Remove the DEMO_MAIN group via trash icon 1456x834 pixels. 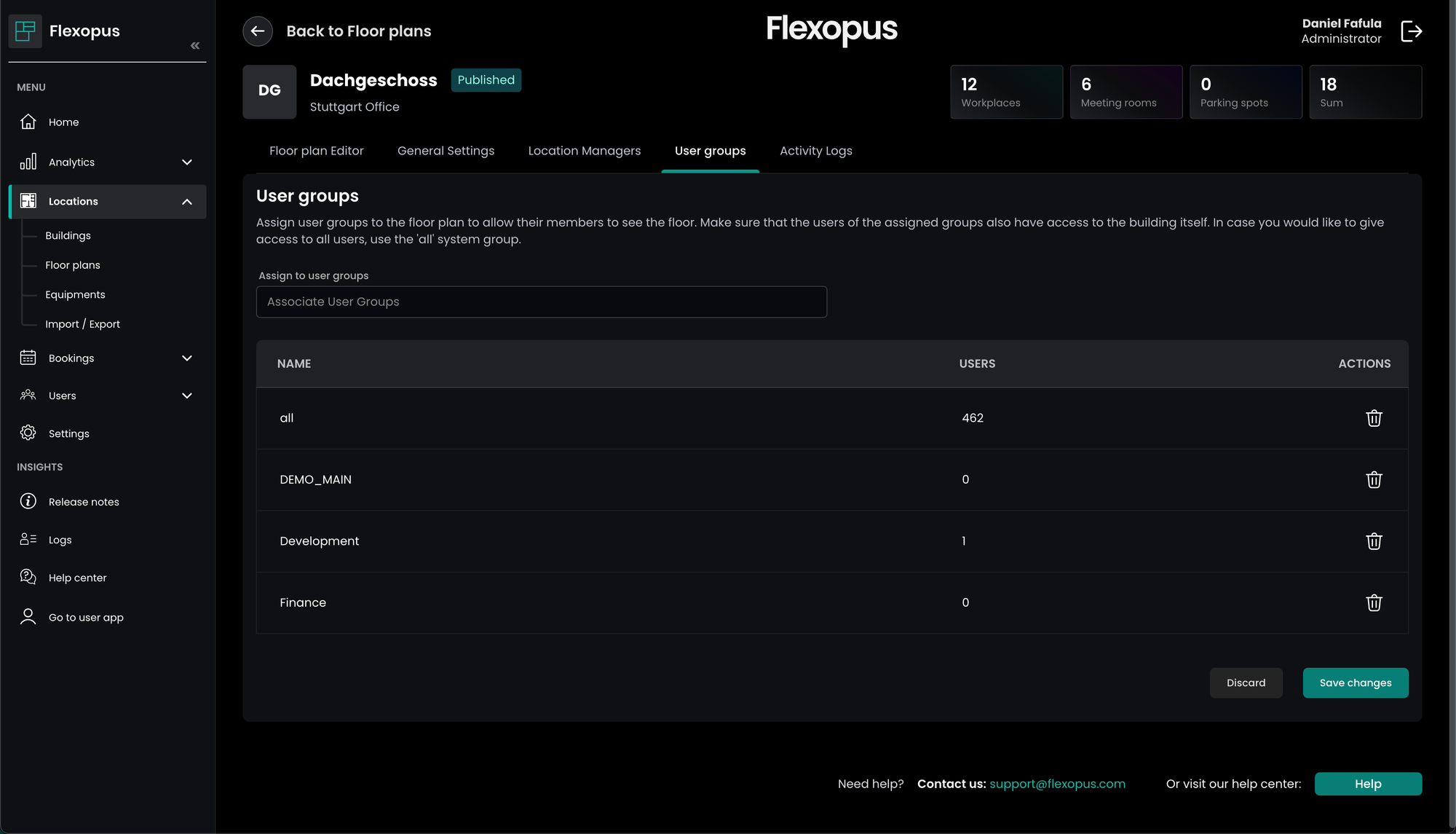point(1373,480)
